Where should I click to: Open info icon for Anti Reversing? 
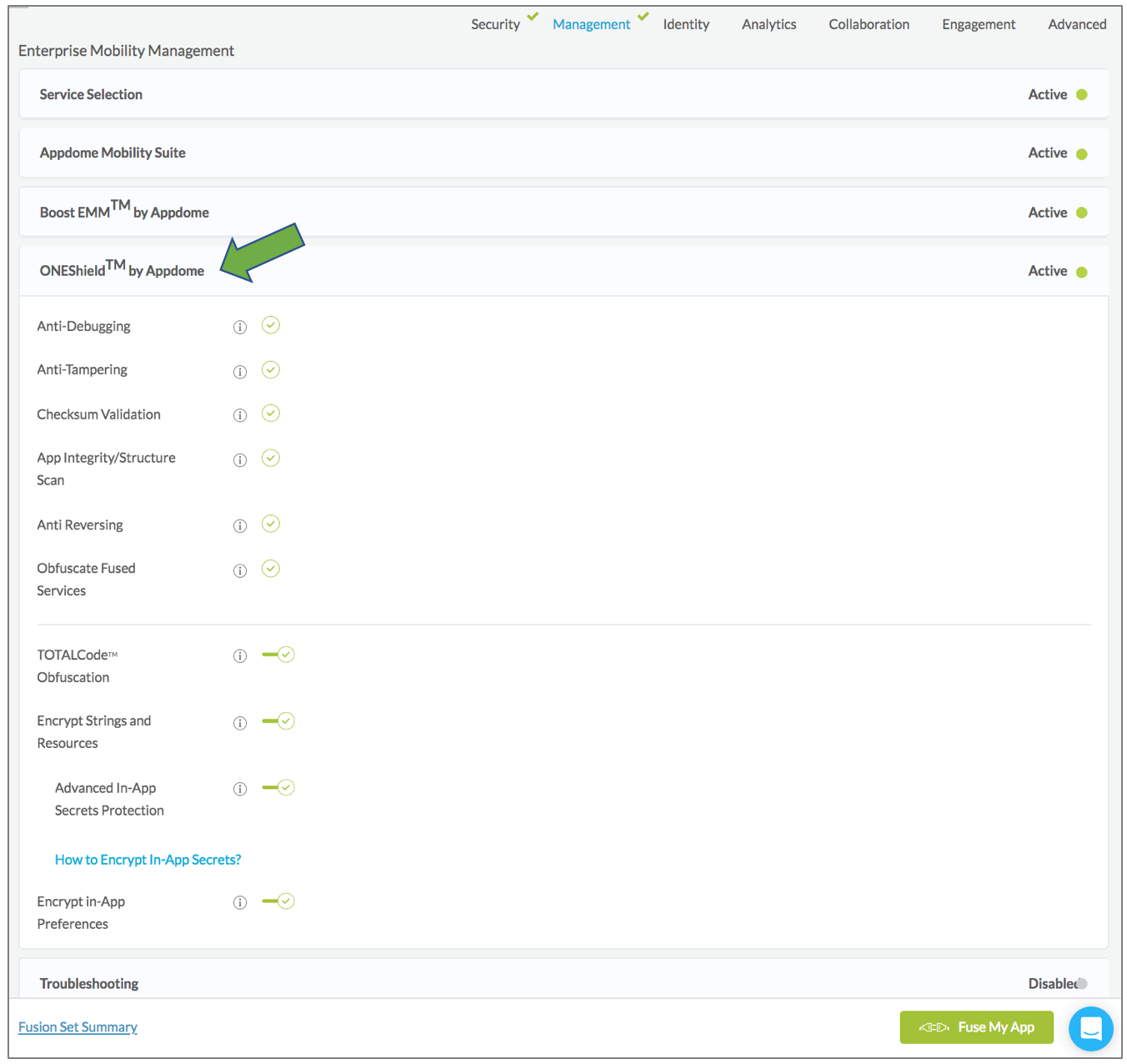(240, 526)
